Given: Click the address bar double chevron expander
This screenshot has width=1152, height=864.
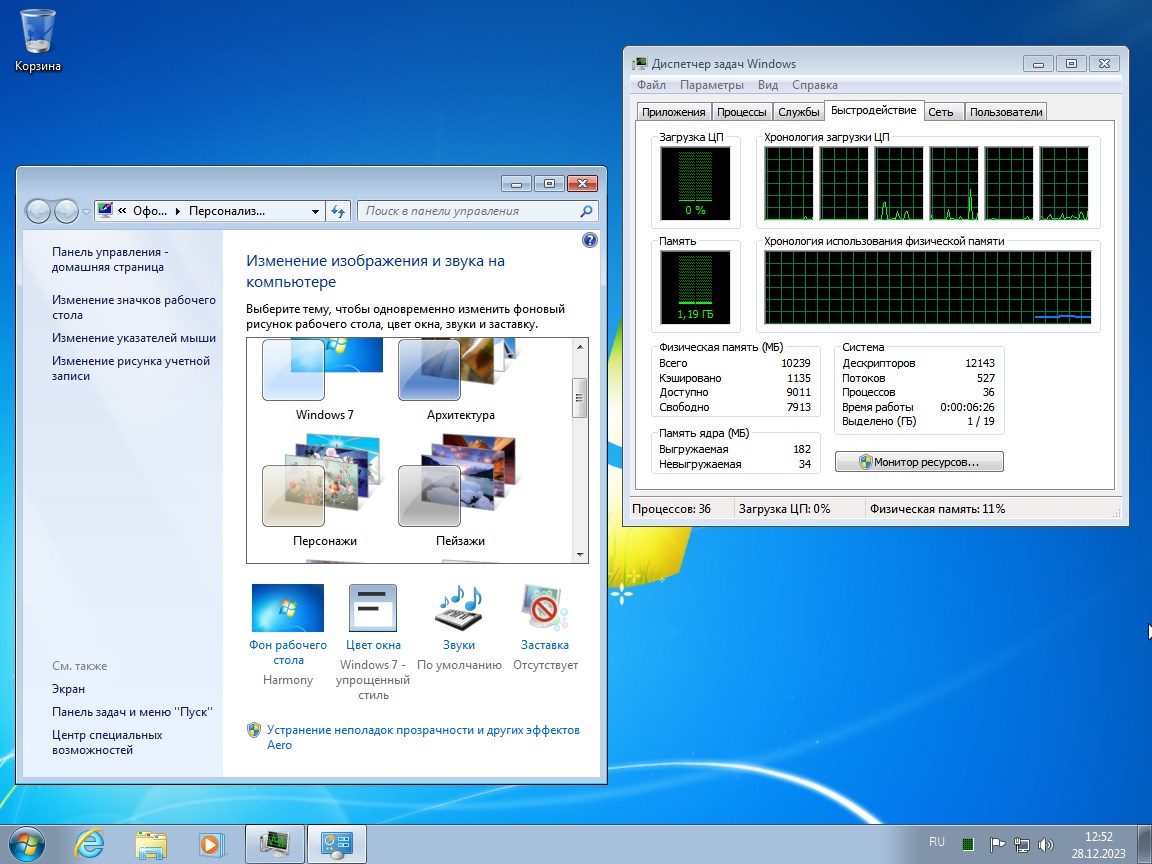Looking at the screenshot, I should click(122, 211).
